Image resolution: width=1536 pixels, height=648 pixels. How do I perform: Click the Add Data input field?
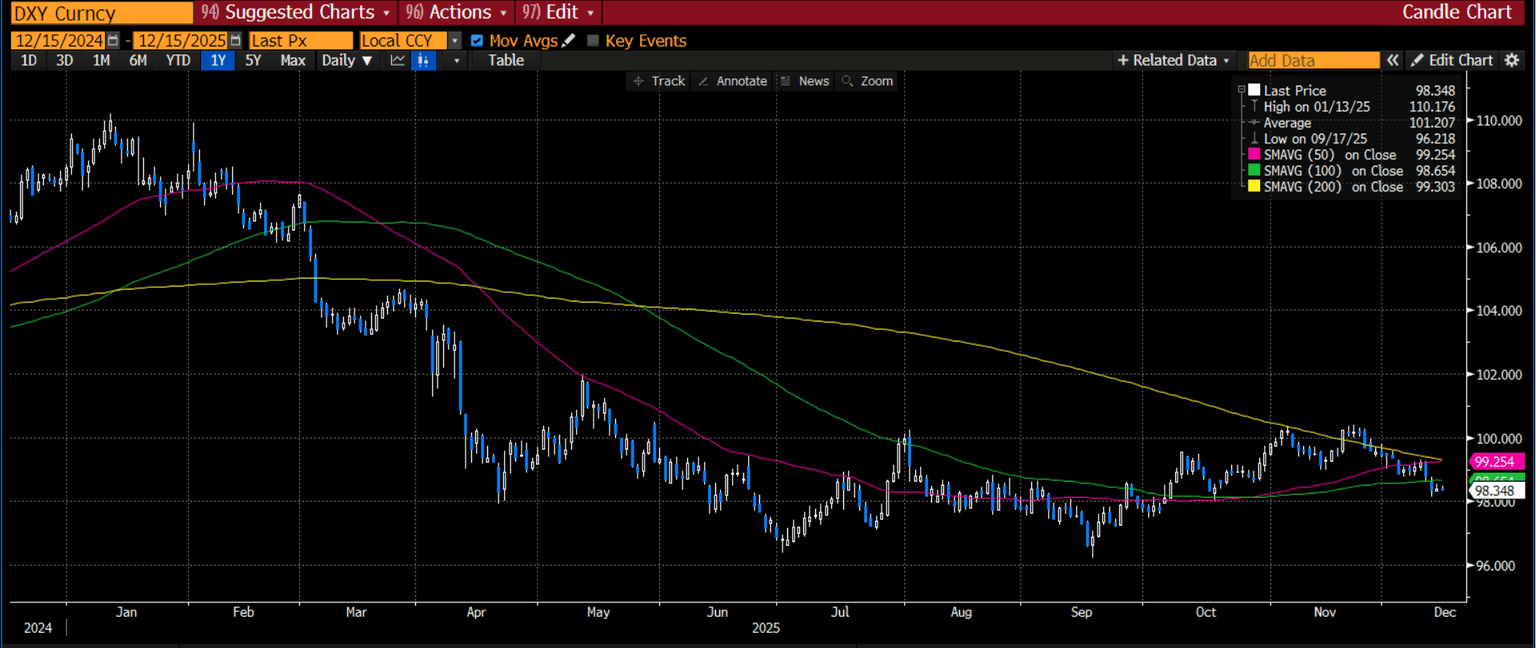point(1312,60)
